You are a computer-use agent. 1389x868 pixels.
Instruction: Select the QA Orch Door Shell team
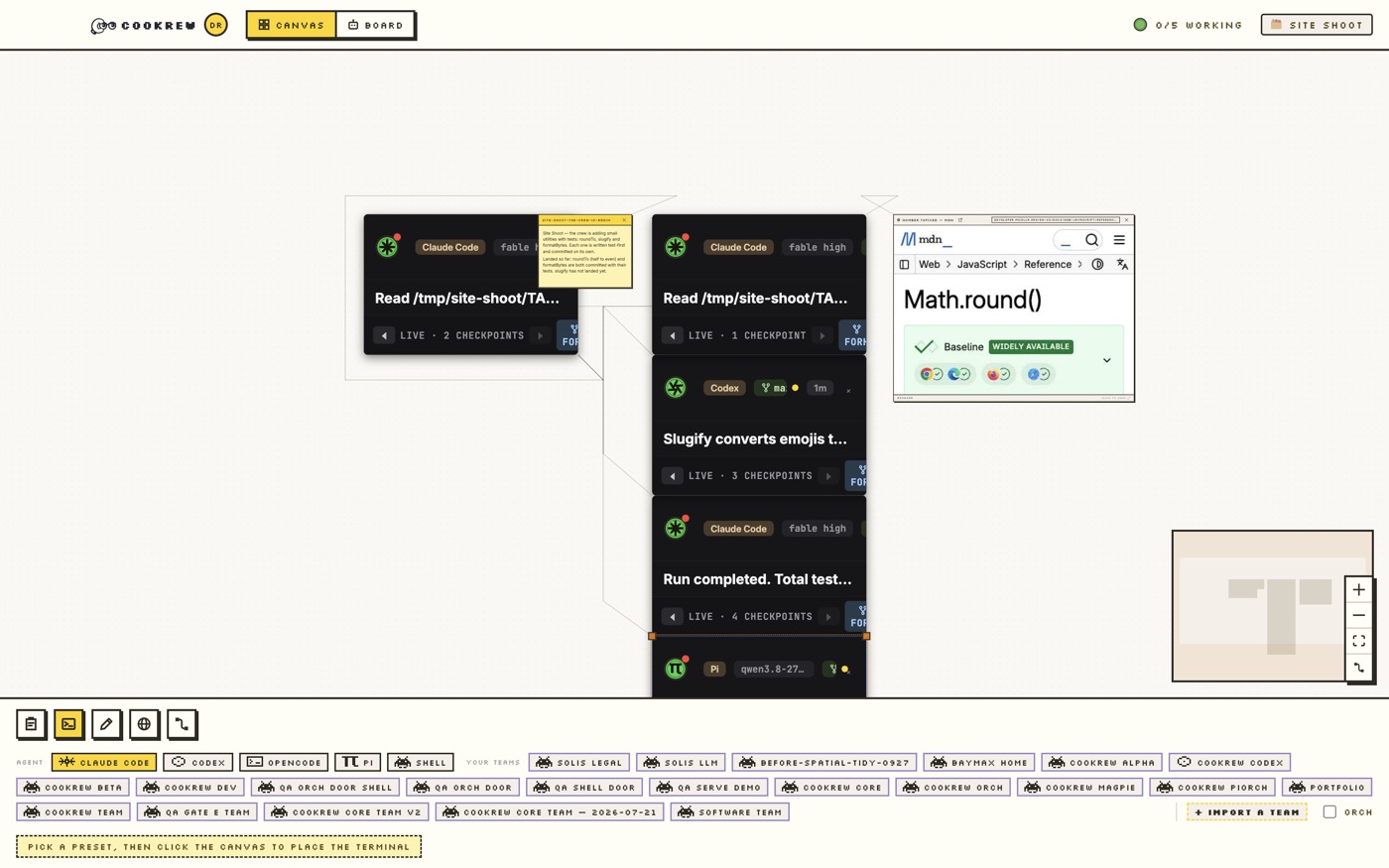[325, 787]
